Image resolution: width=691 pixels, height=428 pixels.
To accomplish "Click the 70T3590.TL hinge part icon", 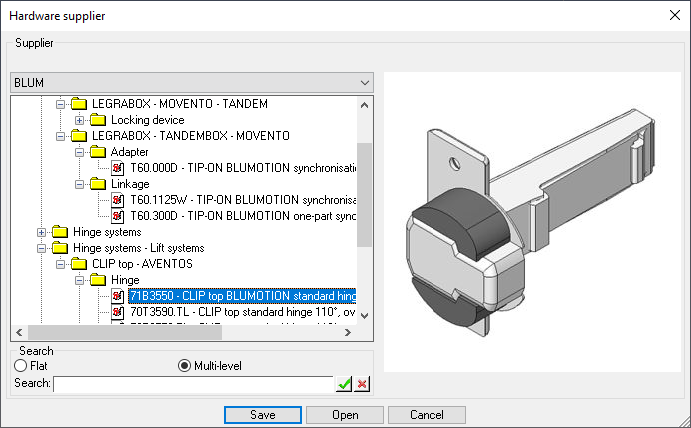I will pyautogui.click(x=118, y=313).
